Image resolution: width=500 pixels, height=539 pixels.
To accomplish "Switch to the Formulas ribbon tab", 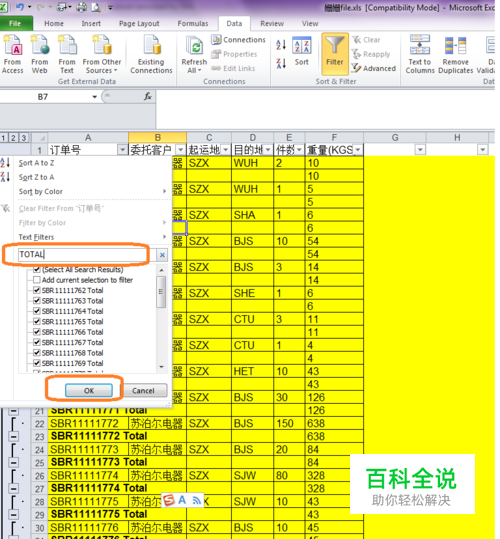I will (193, 23).
